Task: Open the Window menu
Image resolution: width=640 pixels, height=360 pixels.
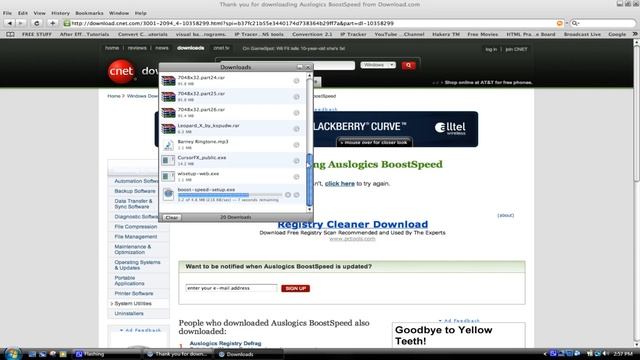Action: tap(119, 13)
